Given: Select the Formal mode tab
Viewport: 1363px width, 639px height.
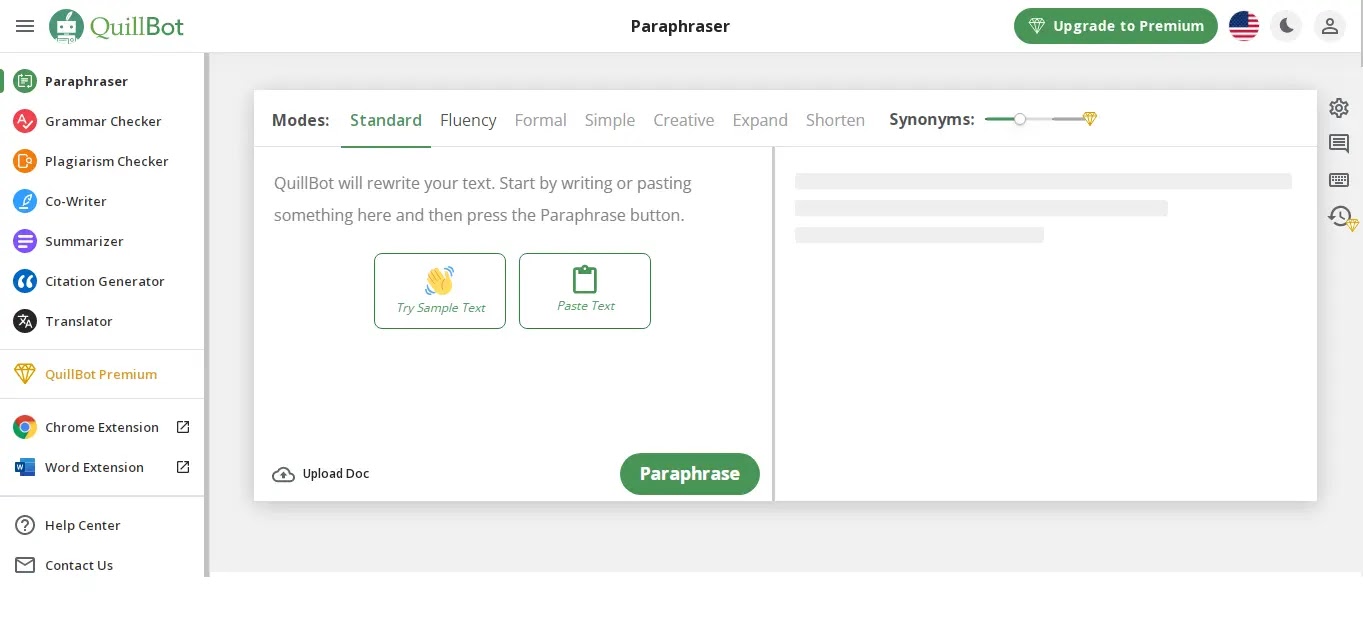Looking at the screenshot, I should click(541, 120).
